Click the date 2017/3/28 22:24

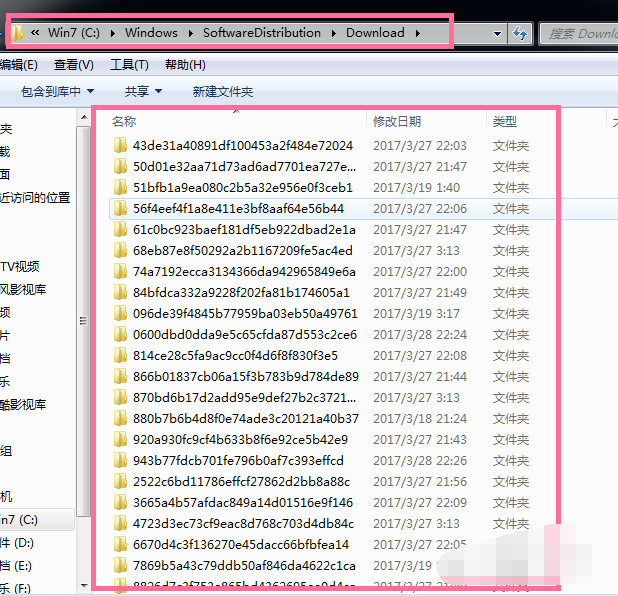(x=420, y=335)
